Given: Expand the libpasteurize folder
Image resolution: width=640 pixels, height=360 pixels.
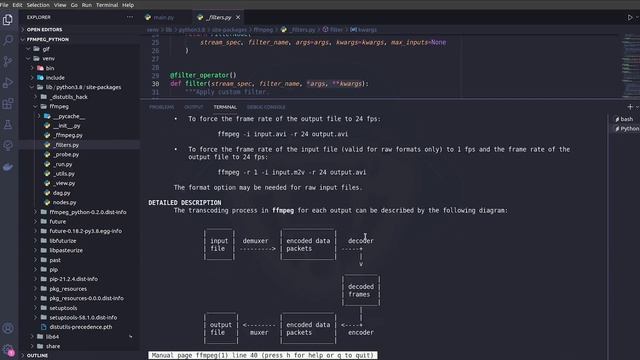Looking at the screenshot, I should pyautogui.click(x=80, y=250).
